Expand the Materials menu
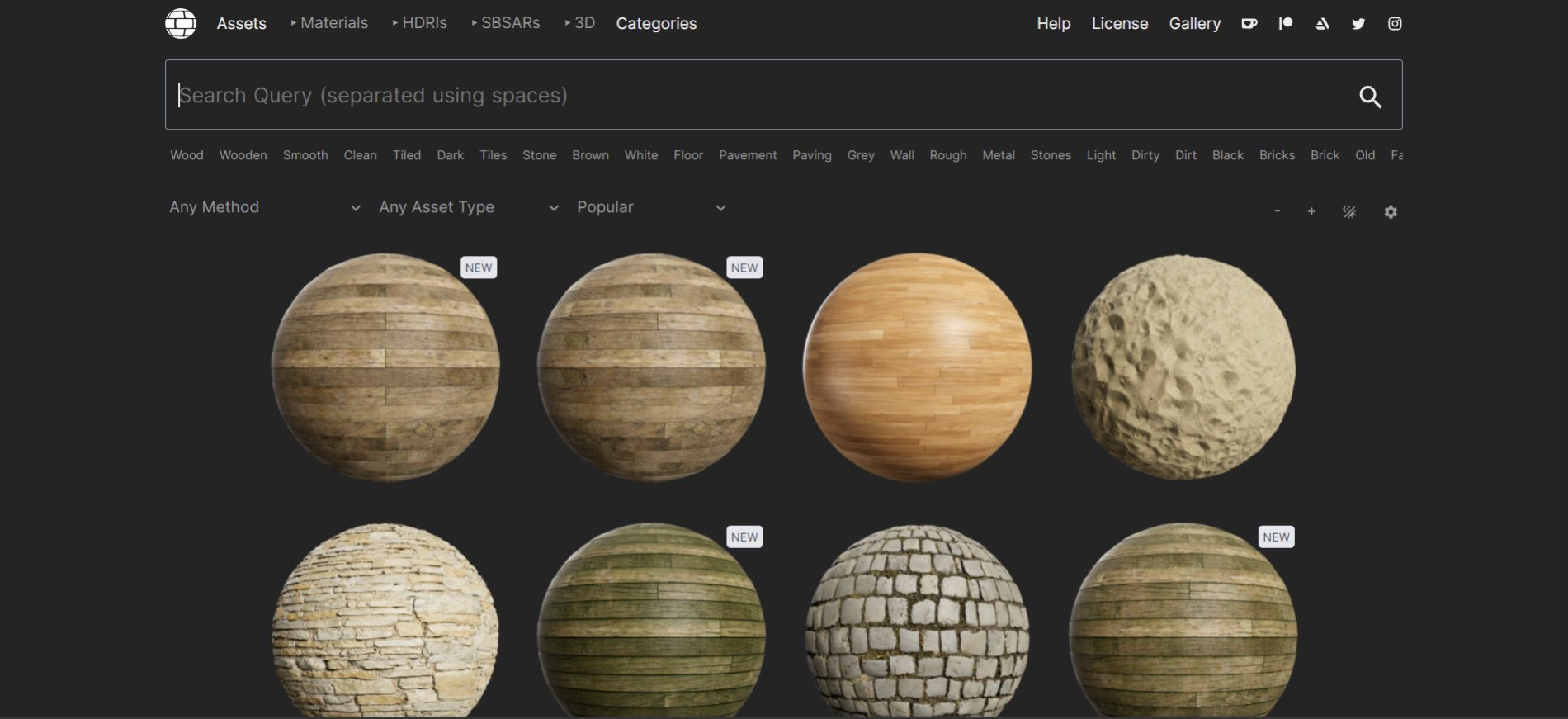This screenshot has width=1568, height=719. click(x=329, y=23)
